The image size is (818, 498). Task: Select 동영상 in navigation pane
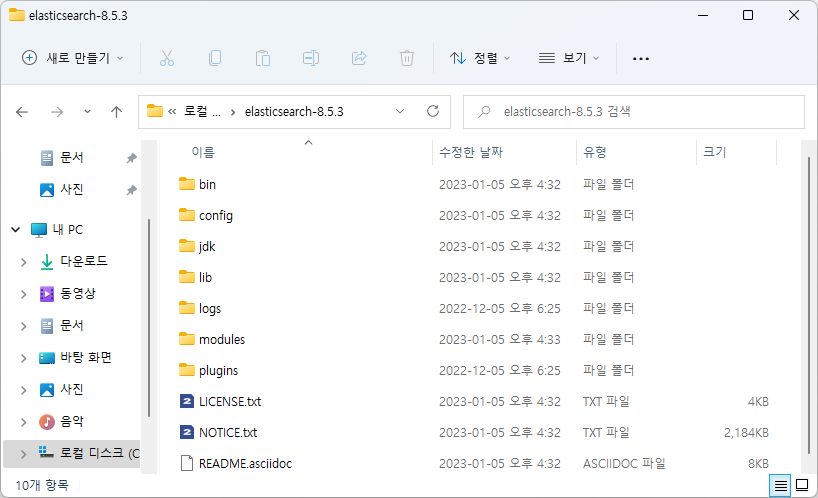(78, 293)
